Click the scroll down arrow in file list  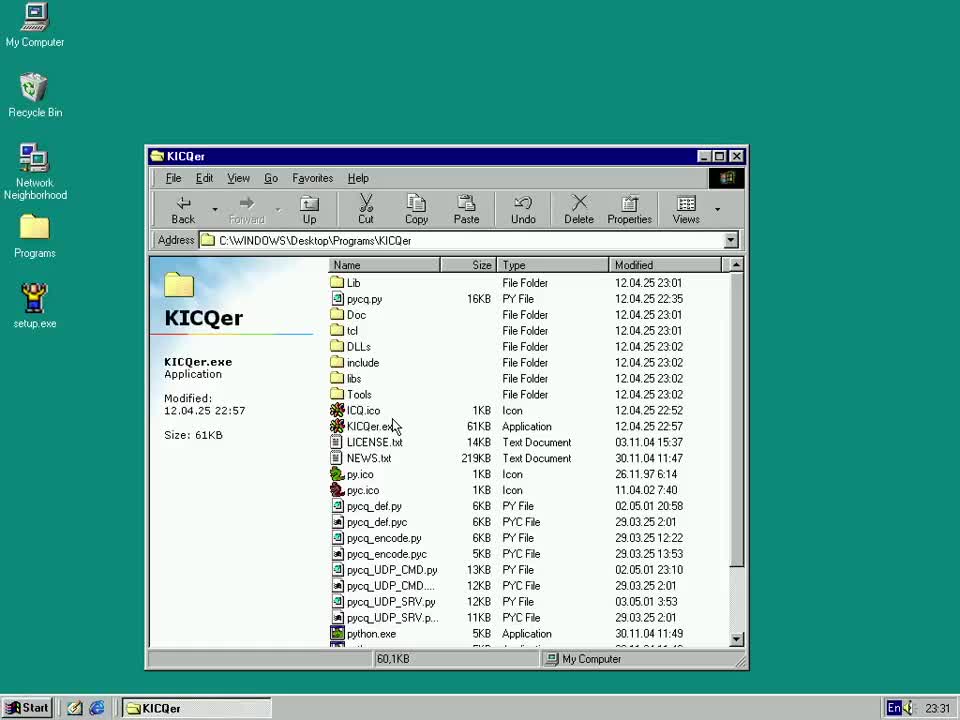click(736, 640)
